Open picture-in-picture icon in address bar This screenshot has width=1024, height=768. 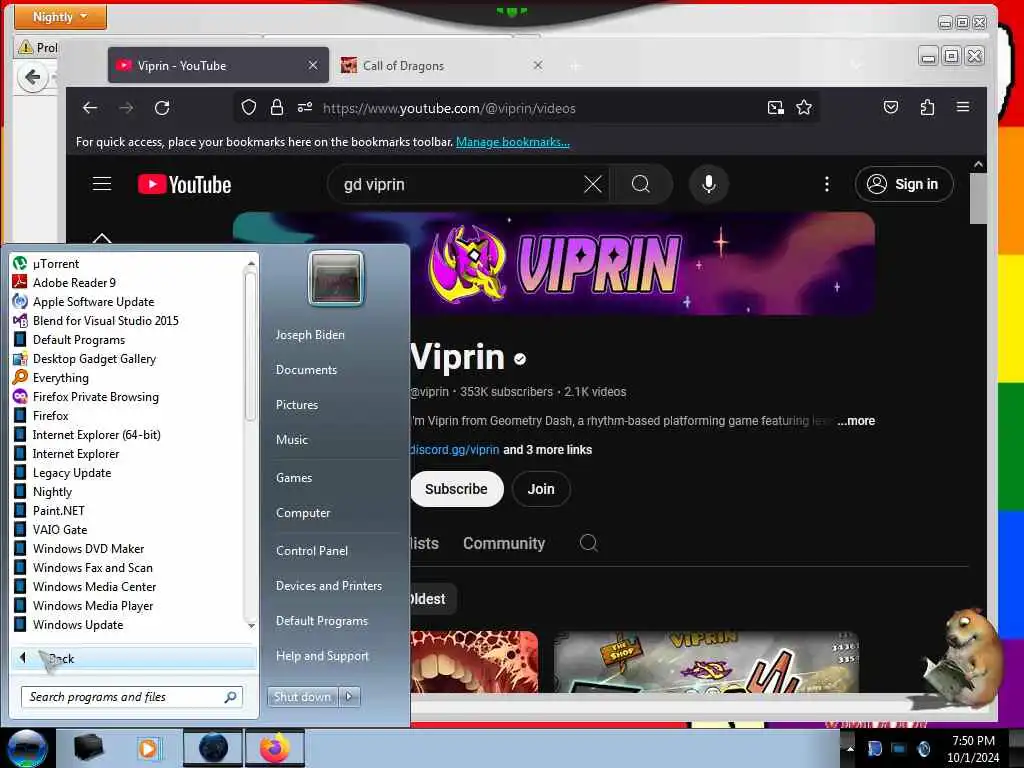coord(775,108)
